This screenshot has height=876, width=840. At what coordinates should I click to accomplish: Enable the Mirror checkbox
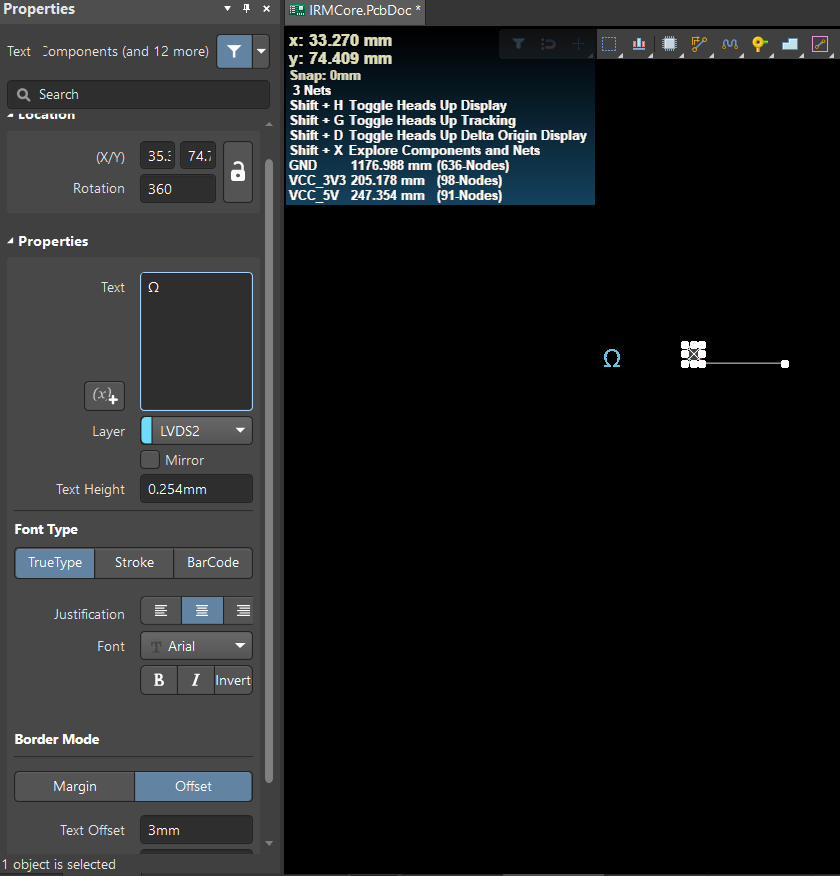(x=150, y=460)
